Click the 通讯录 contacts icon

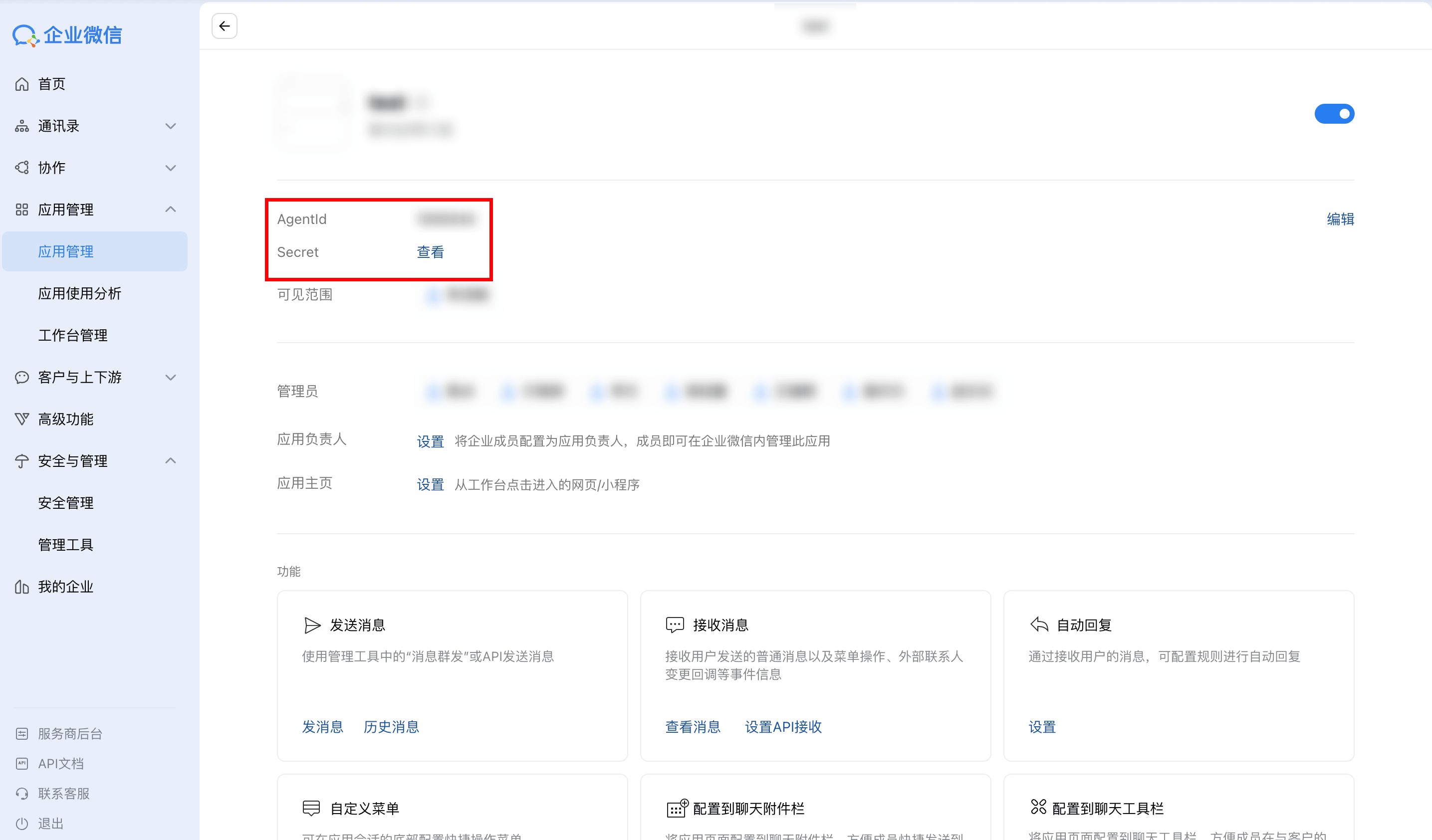click(21, 126)
